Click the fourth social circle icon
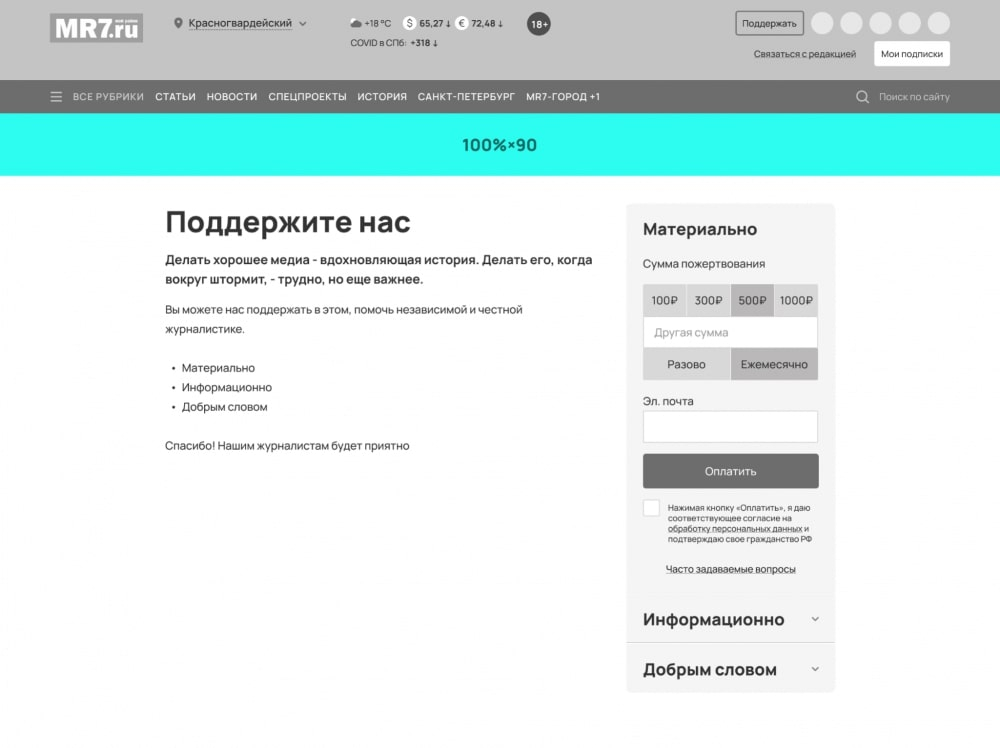The width and height of the screenshot is (1000, 748). coord(909,23)
